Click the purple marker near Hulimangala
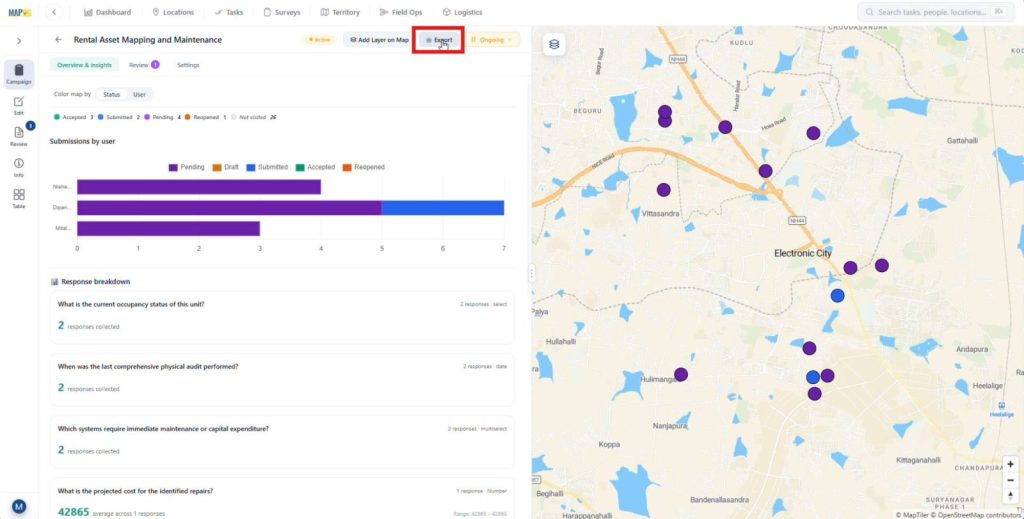 click(680, 375)
